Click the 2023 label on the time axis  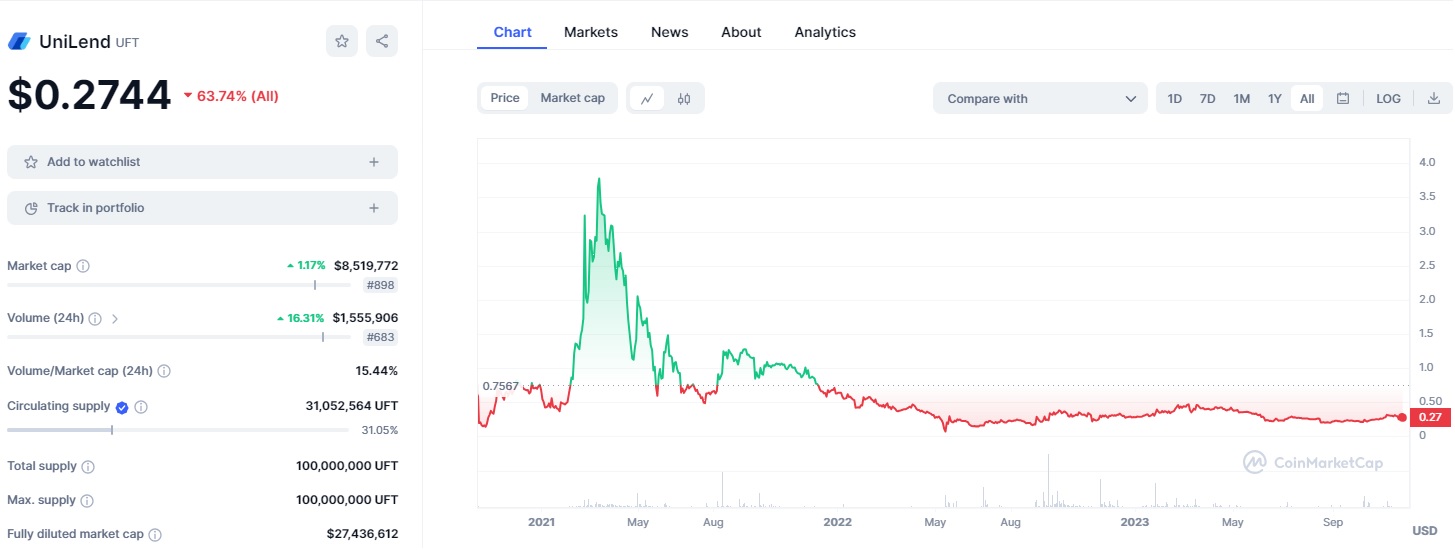1135,522
